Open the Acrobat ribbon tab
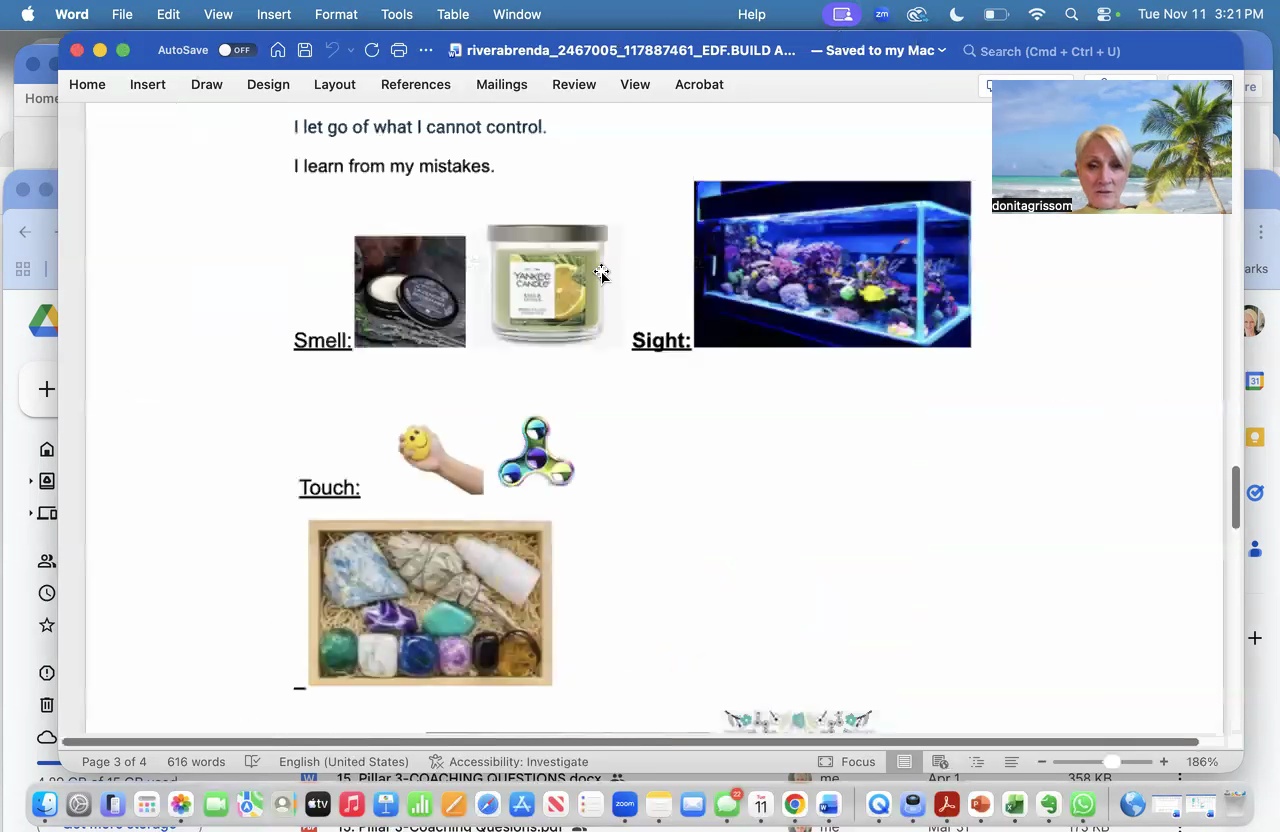Screen dimensions: 1280x832 pos(699,84)
